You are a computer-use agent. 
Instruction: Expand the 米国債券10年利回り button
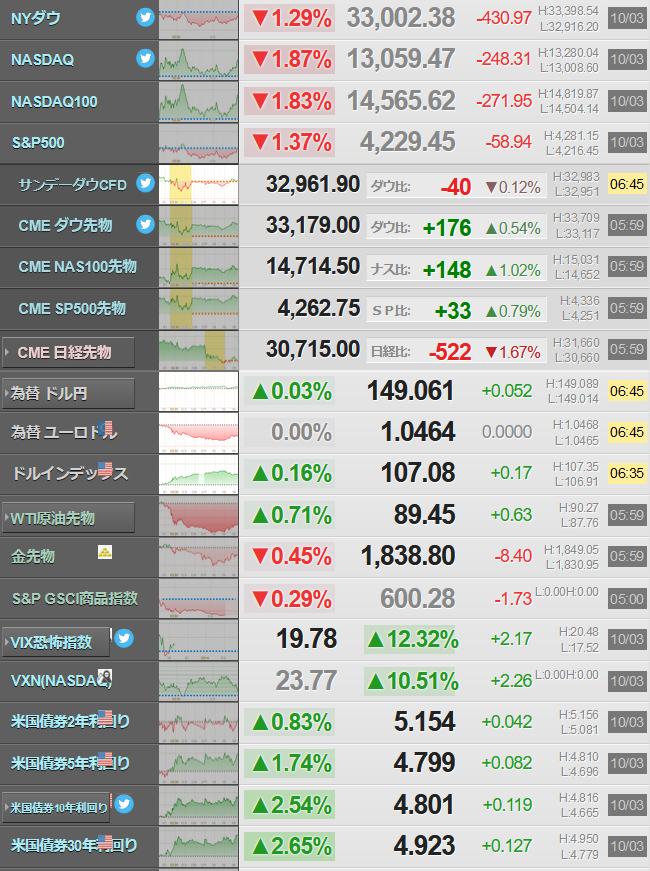click(56, 808)
